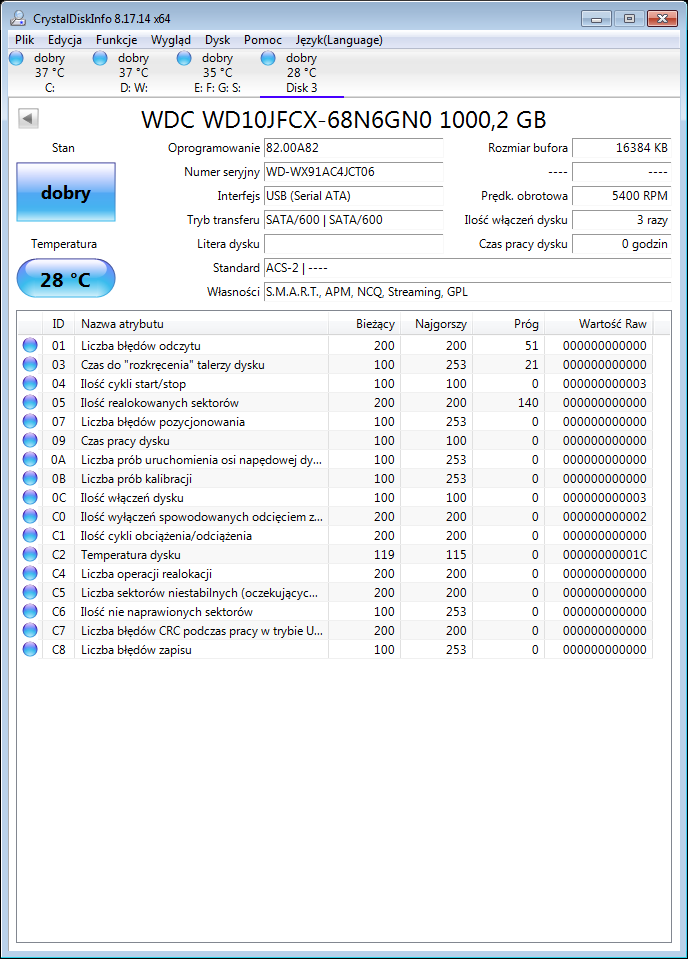Go to previous disk with left arrow
The image size is (688, 959).
point(28,118)
